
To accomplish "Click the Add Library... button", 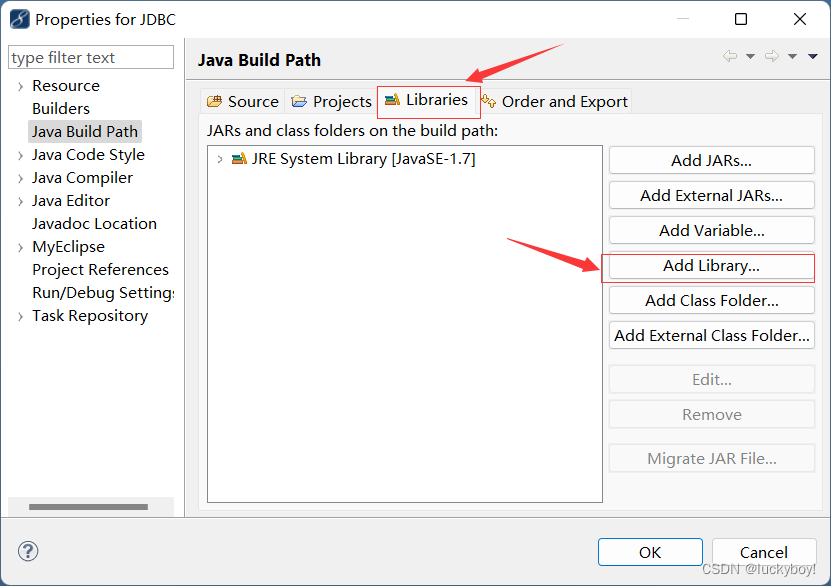I will point(711,265).
